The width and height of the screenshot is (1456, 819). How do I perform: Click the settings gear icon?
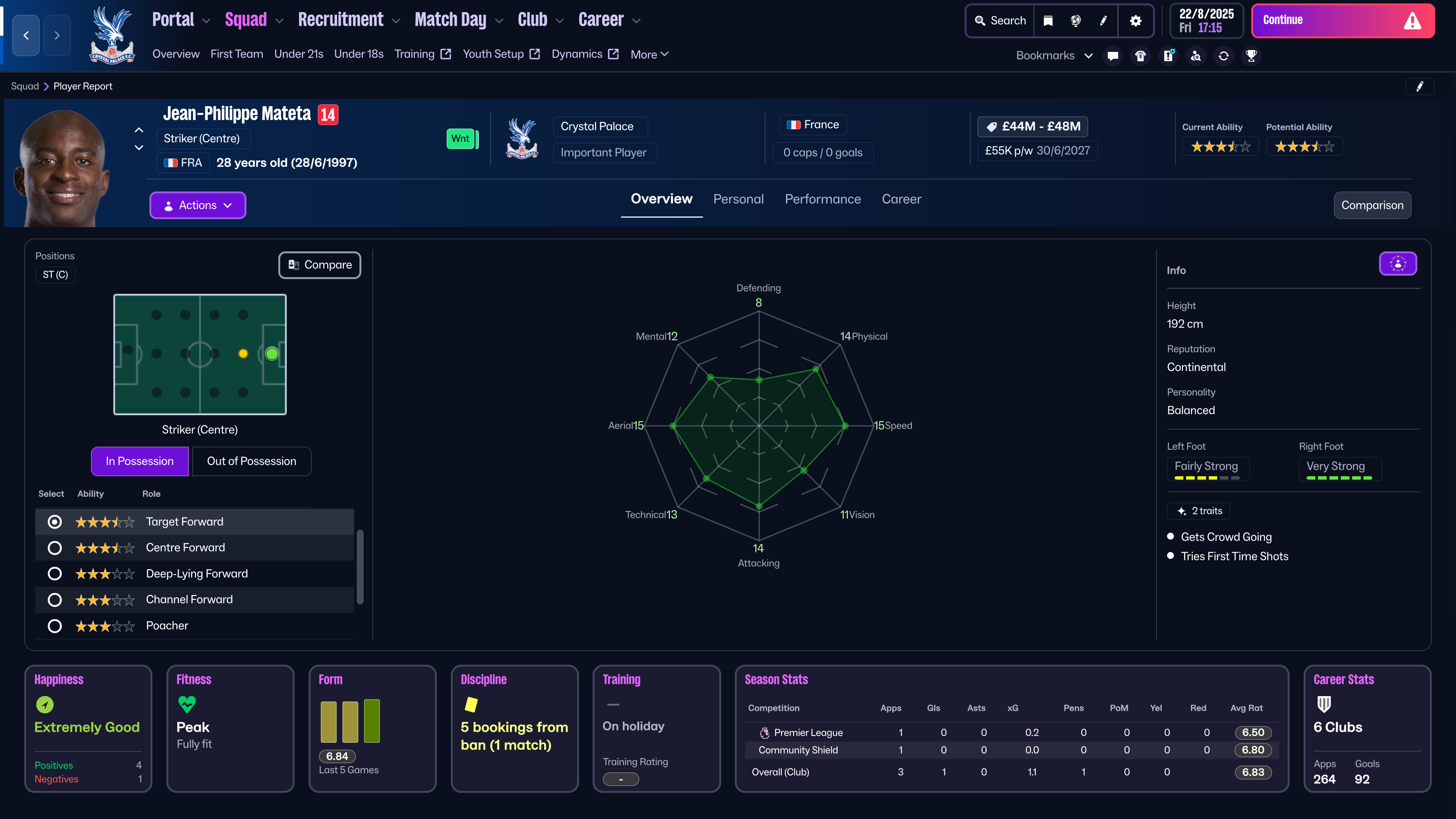pos(1135,21)
